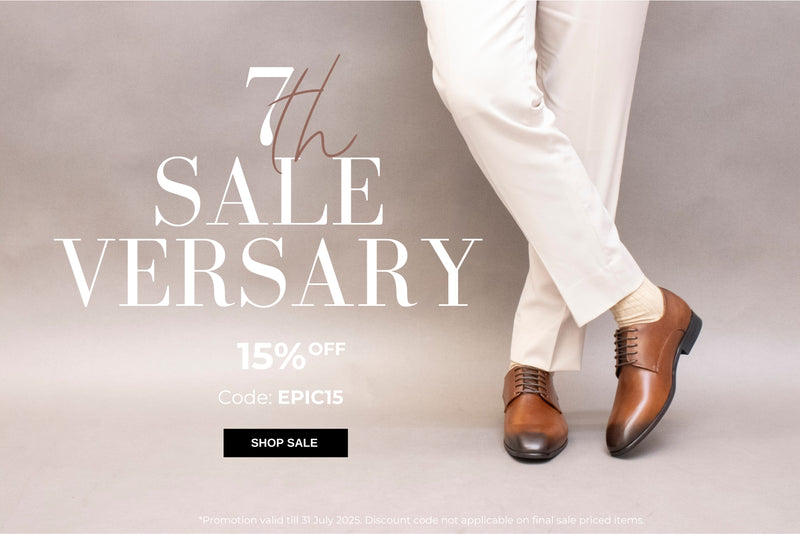Image resolution: width=800 pixels, height=534 pixels.
Task: Click the beige patterned sock
Action: coord(639,304)
